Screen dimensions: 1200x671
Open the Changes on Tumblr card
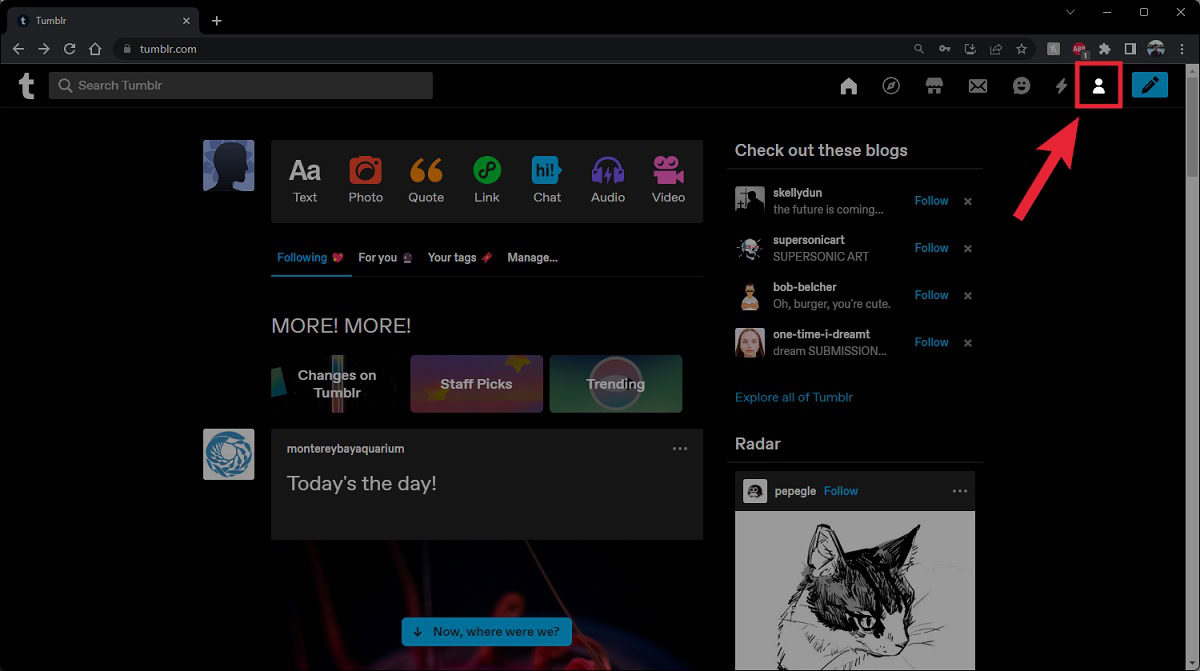[x=337, y=384]
